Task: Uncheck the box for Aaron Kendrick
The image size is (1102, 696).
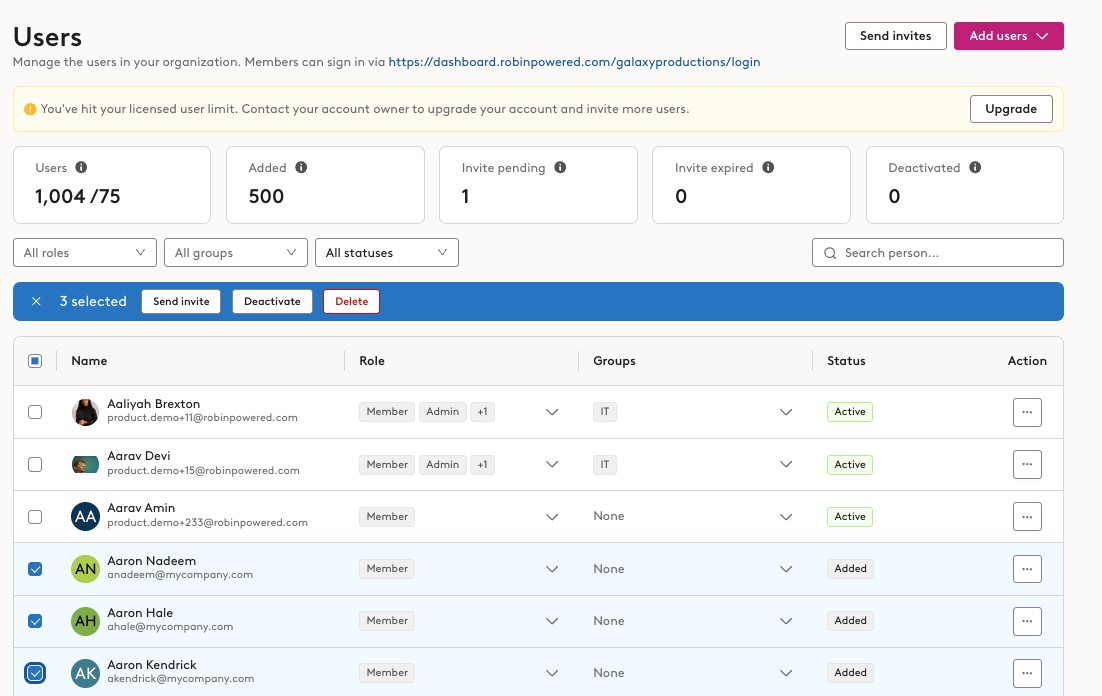Action: pos(35,673)
